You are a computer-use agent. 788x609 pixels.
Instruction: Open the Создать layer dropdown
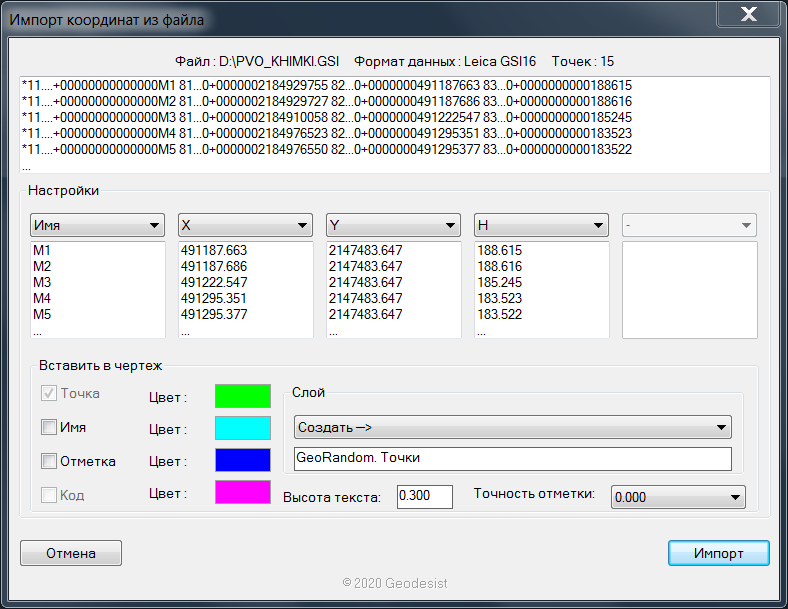pos(512,427)
